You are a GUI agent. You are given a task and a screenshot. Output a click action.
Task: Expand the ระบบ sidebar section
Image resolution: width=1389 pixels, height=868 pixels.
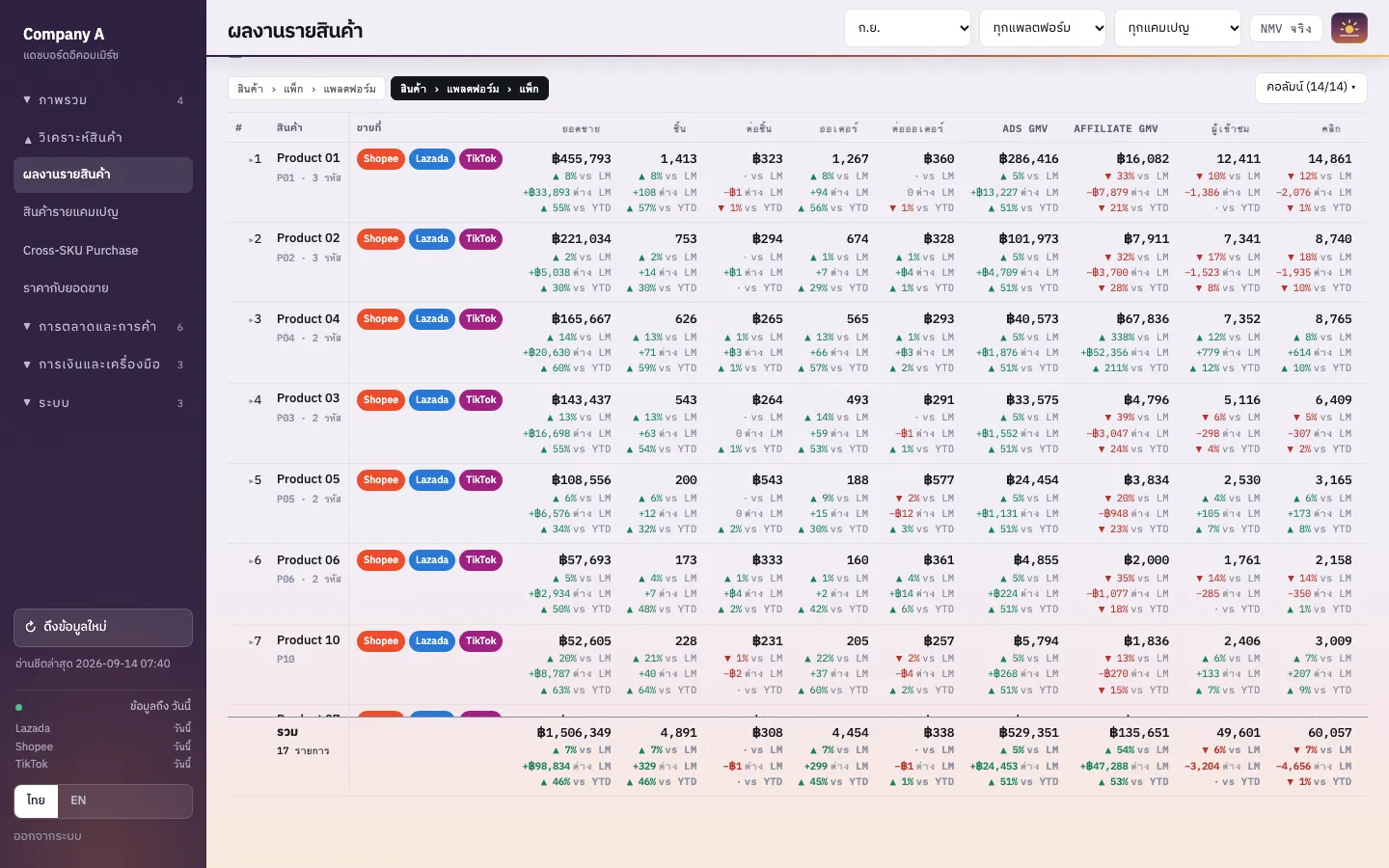tap(103, 403)
